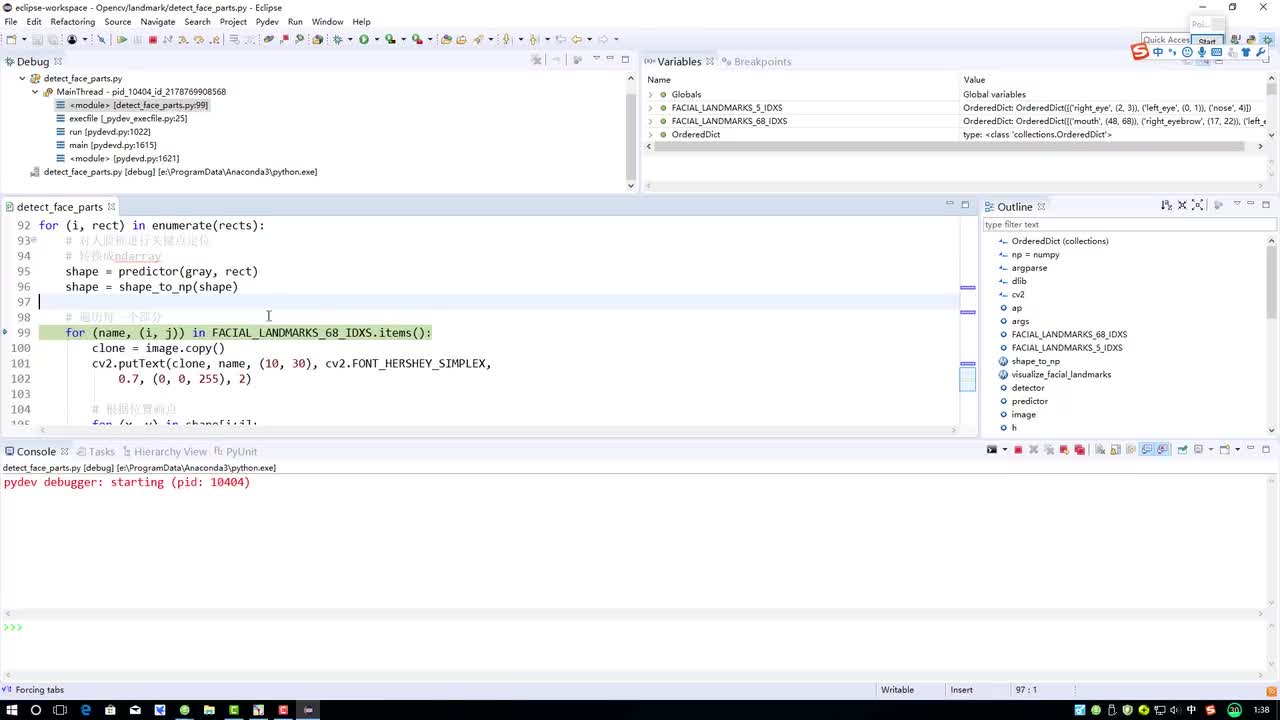Close the Console view tab

click(x=65, y=452)
